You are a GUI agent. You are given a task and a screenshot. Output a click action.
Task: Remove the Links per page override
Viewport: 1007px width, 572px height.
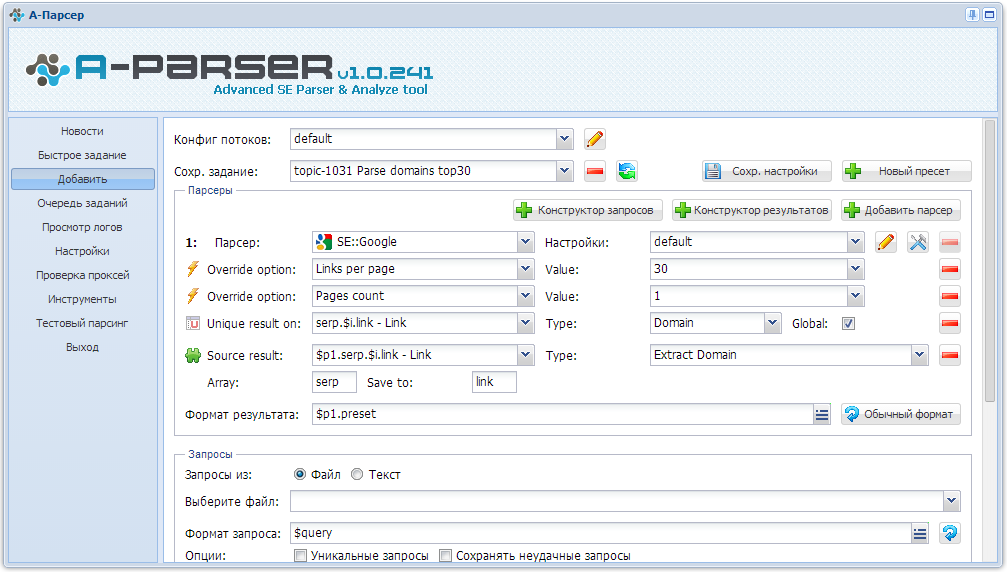click(x=950, y=269)
